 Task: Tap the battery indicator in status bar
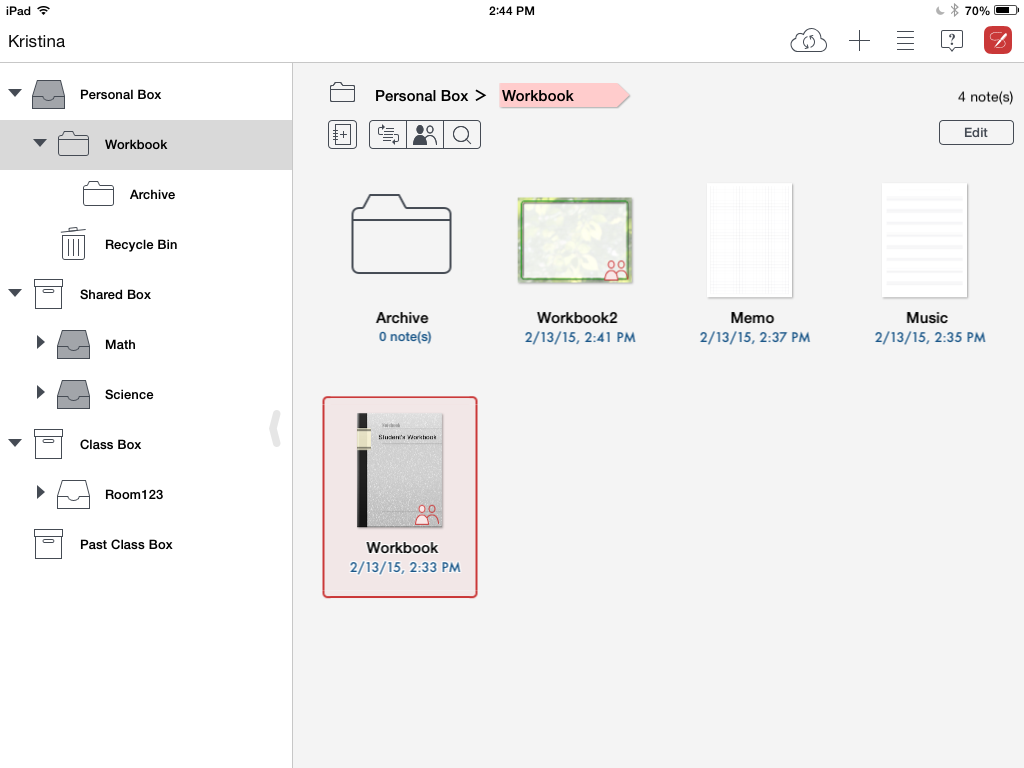[x=1006, y=10]
